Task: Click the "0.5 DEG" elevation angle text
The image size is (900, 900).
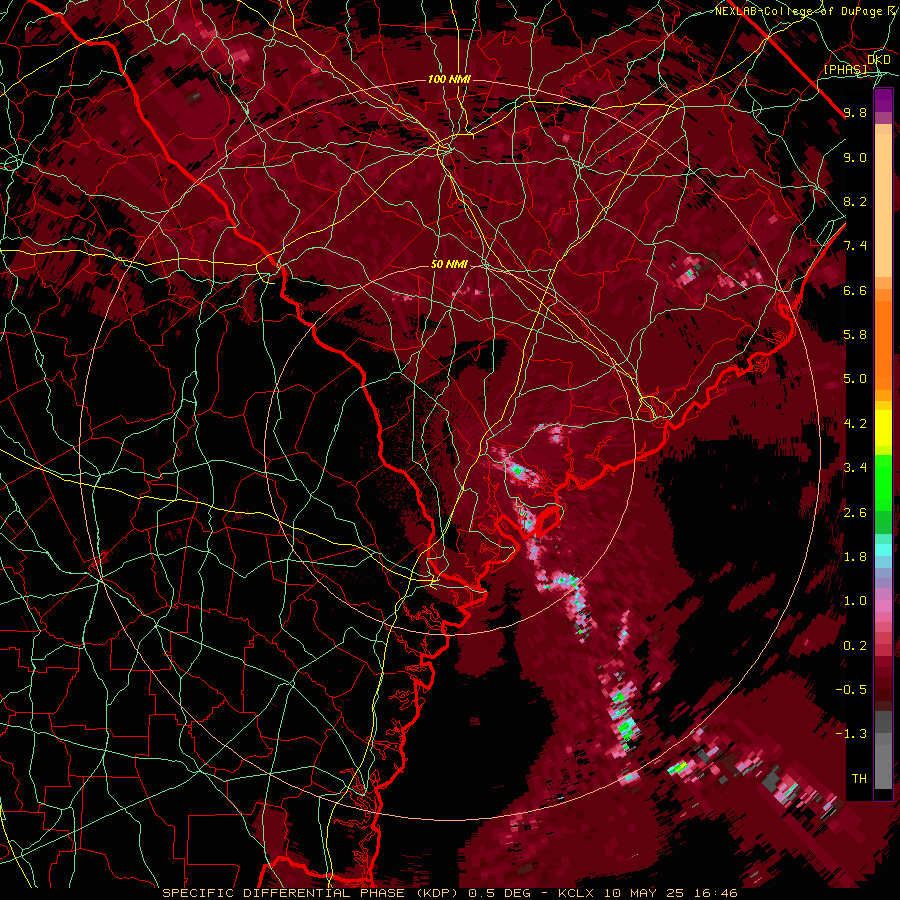Action: (502, 893)
